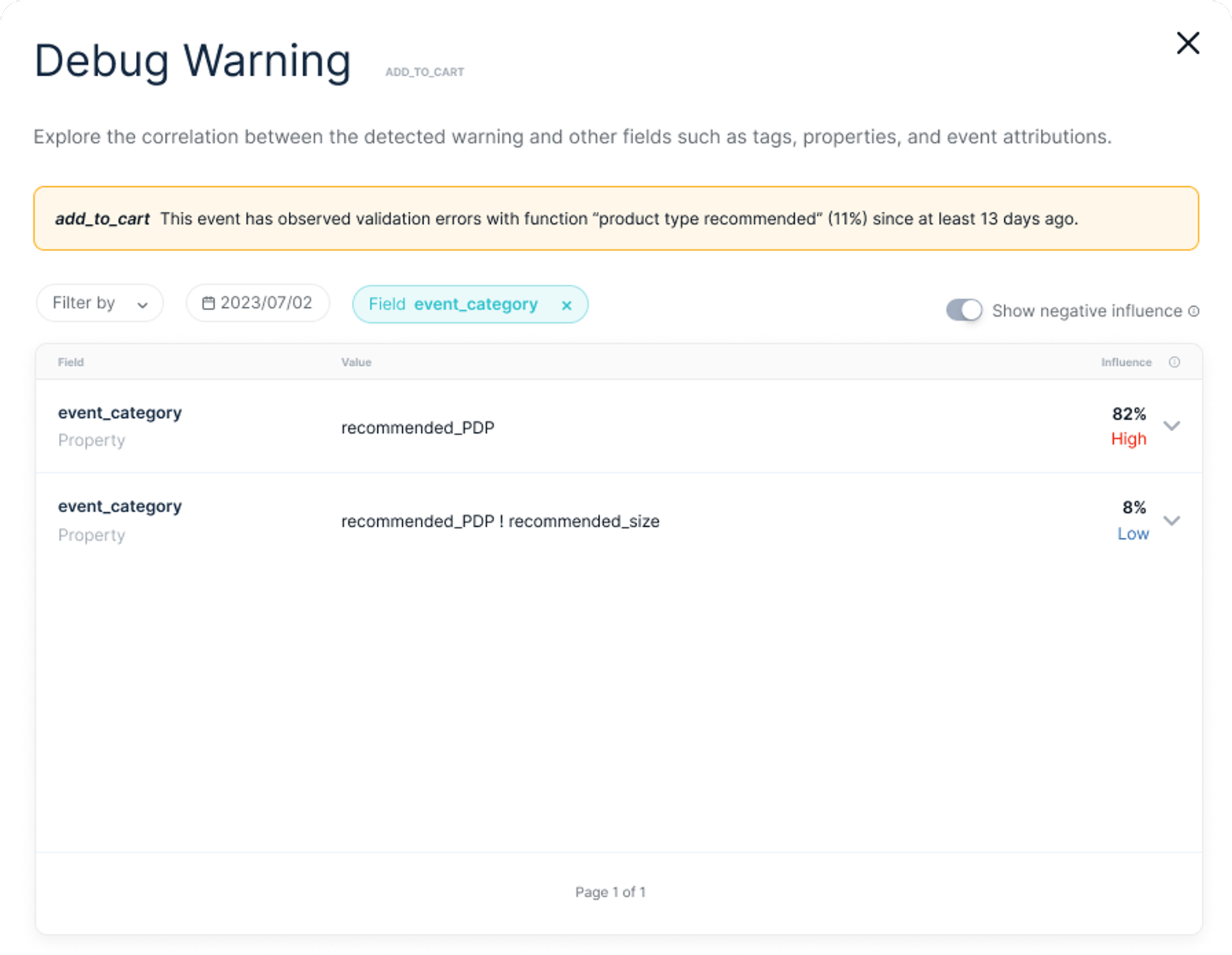
Task: Click info icon beside Influence column header
Action: (x=1174, y=362)
